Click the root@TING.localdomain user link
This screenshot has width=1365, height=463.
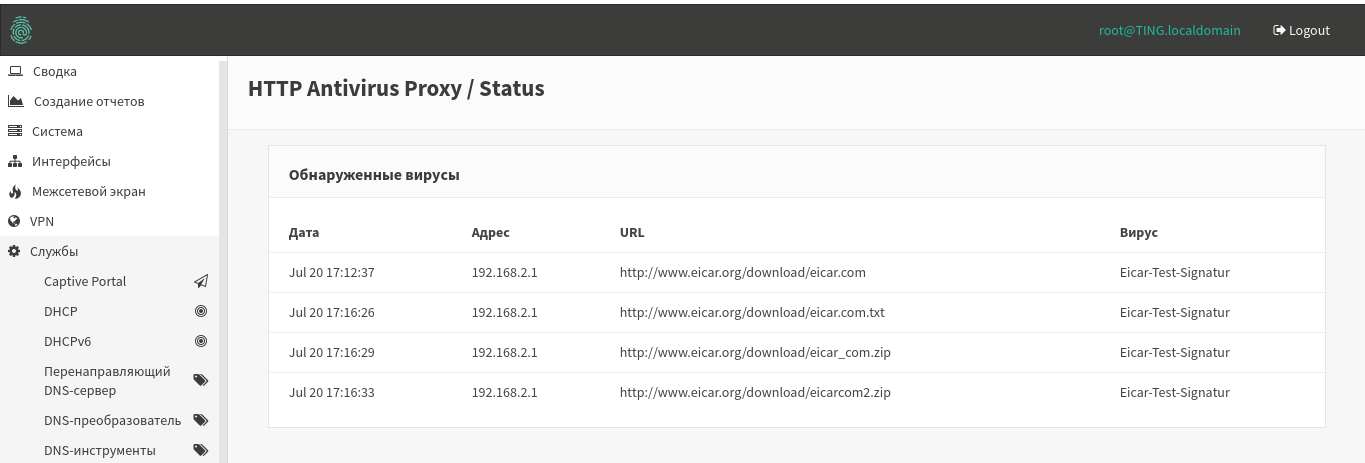click(1169, 30)
